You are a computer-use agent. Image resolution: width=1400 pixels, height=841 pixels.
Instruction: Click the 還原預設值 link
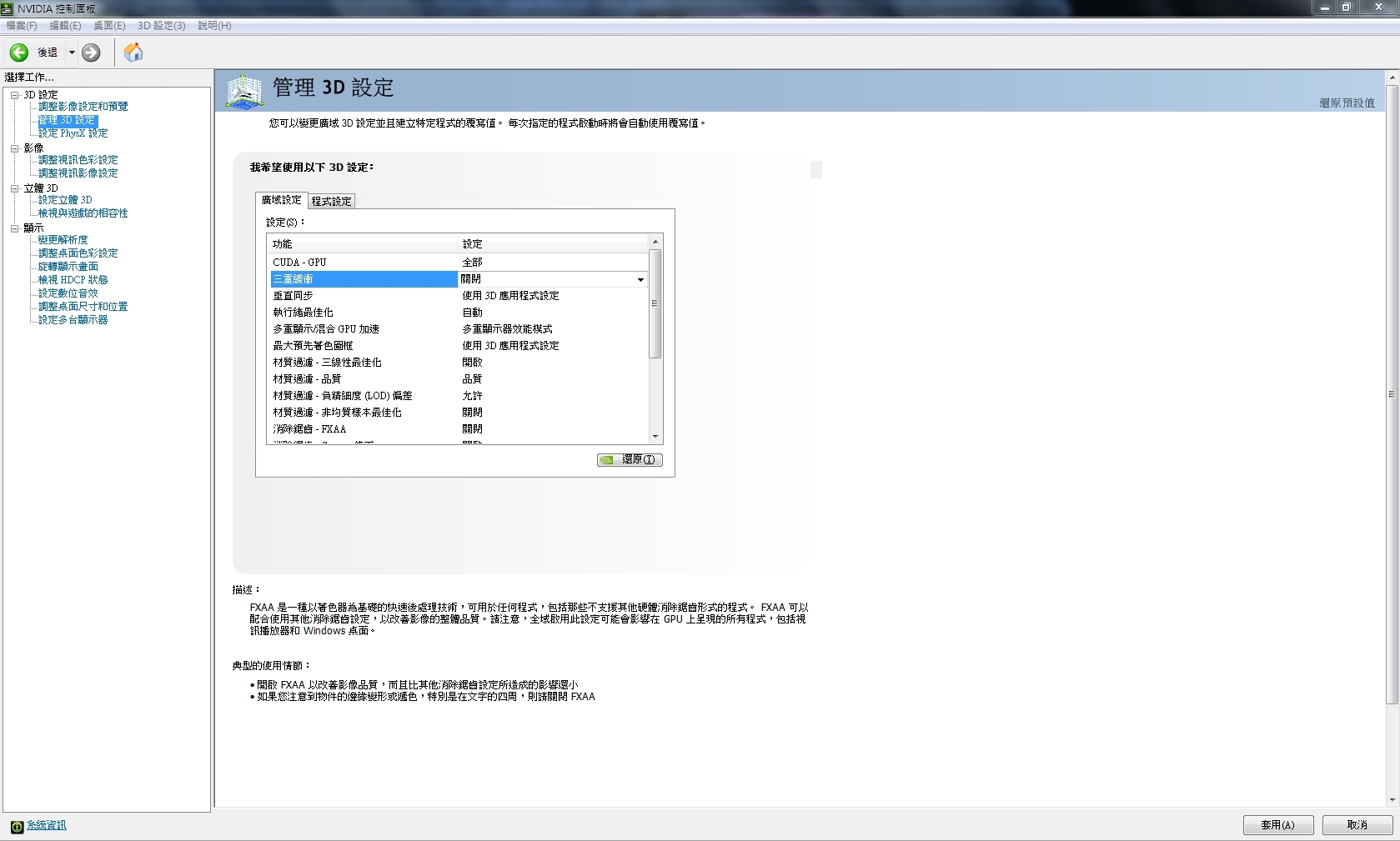tap(1347, 103)
